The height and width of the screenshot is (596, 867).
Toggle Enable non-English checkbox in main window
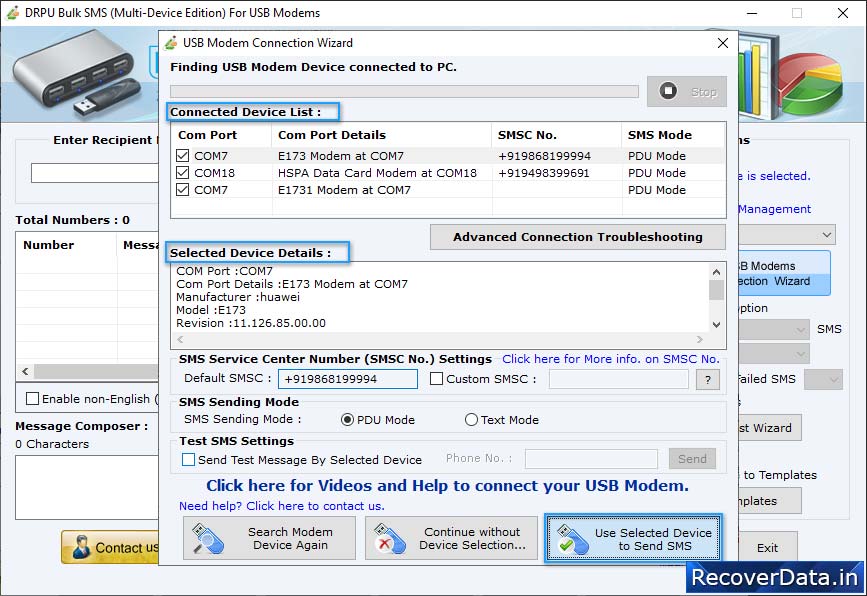[x=33, y=399]
